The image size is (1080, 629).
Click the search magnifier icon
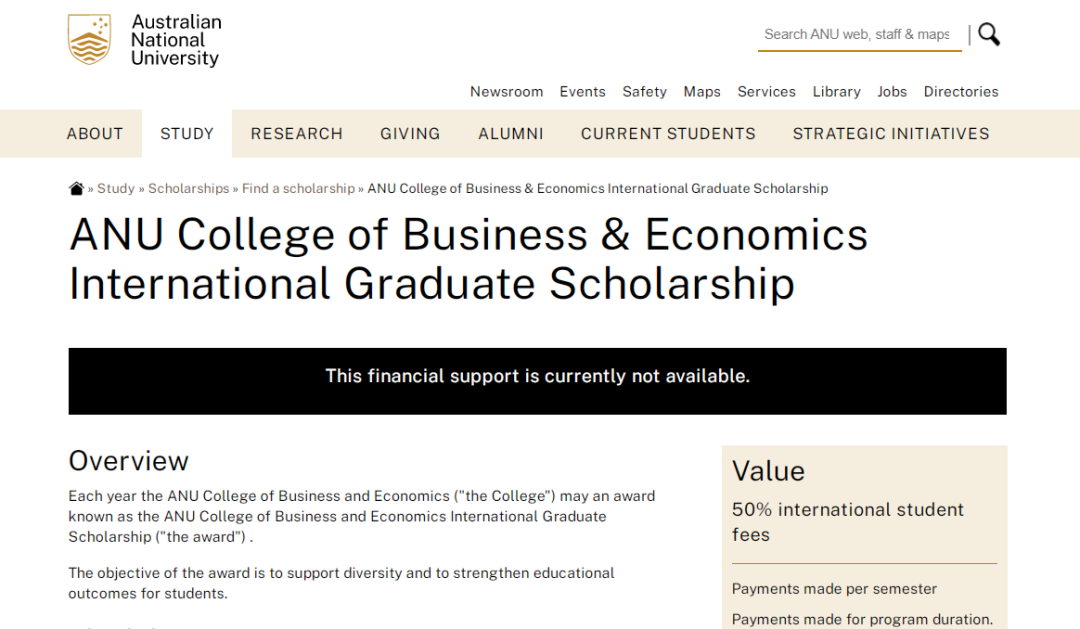coord(989,35)
